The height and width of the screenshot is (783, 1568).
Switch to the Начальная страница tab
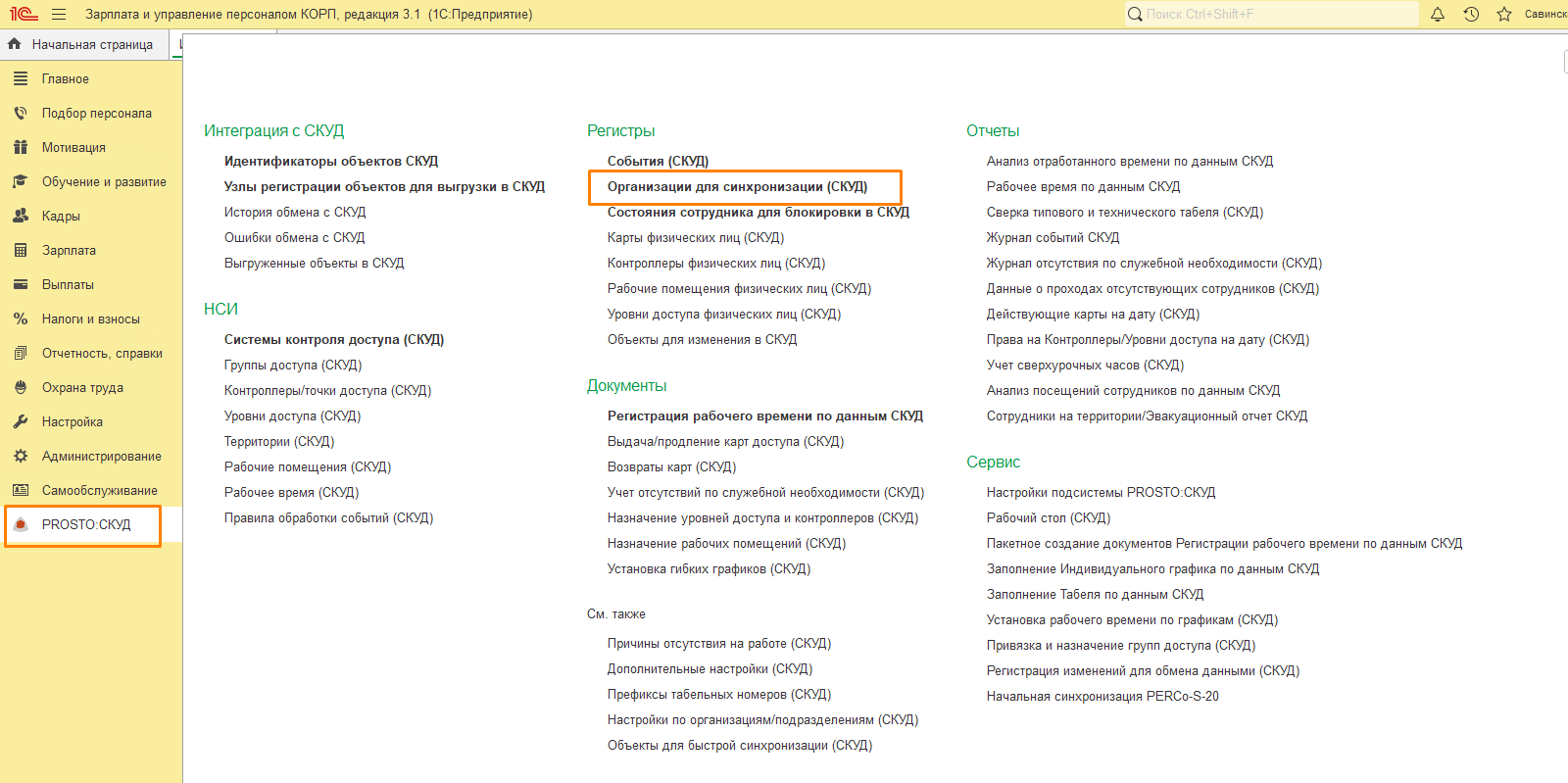pos(91,44)
